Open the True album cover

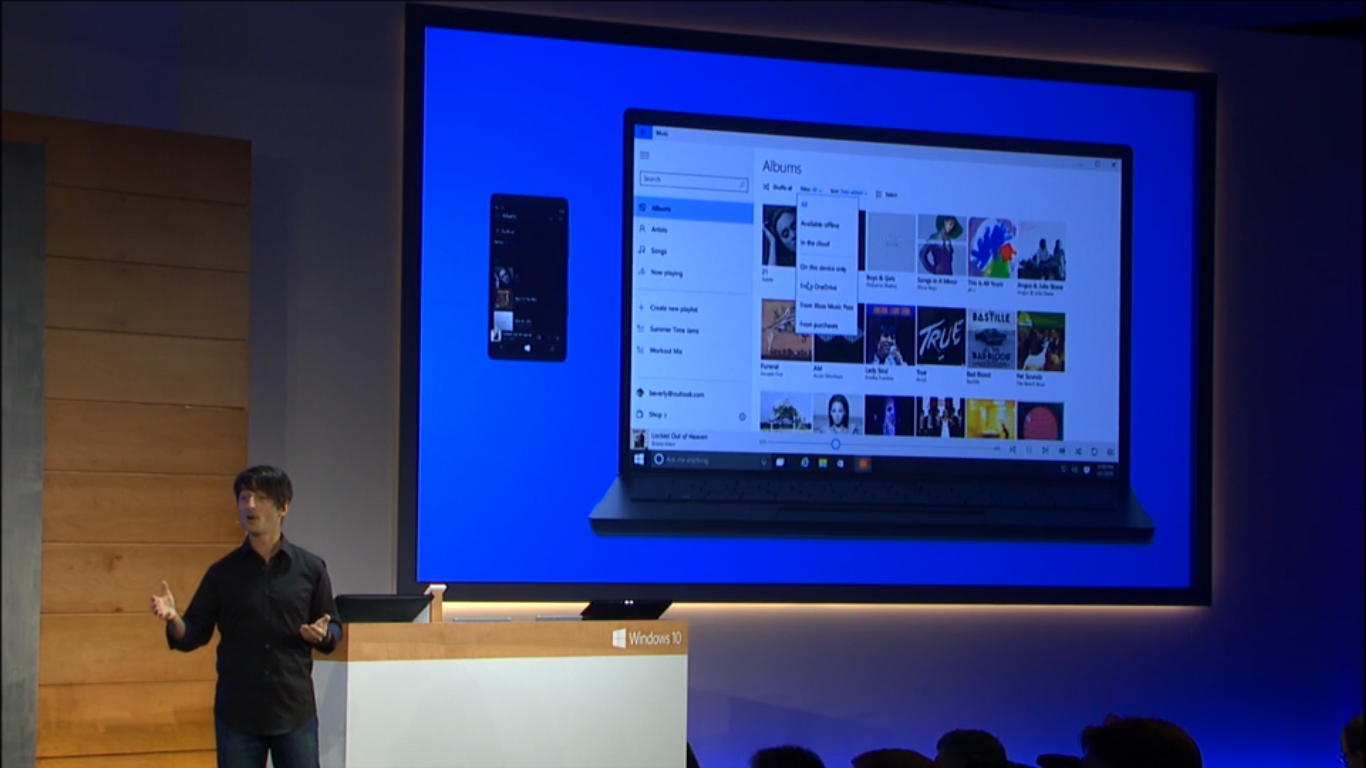(941, 337)
